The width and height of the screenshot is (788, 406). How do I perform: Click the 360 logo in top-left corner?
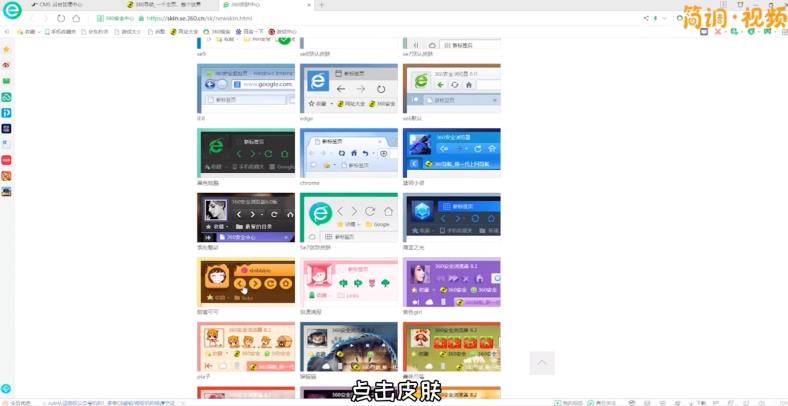(x=11, y=11)
